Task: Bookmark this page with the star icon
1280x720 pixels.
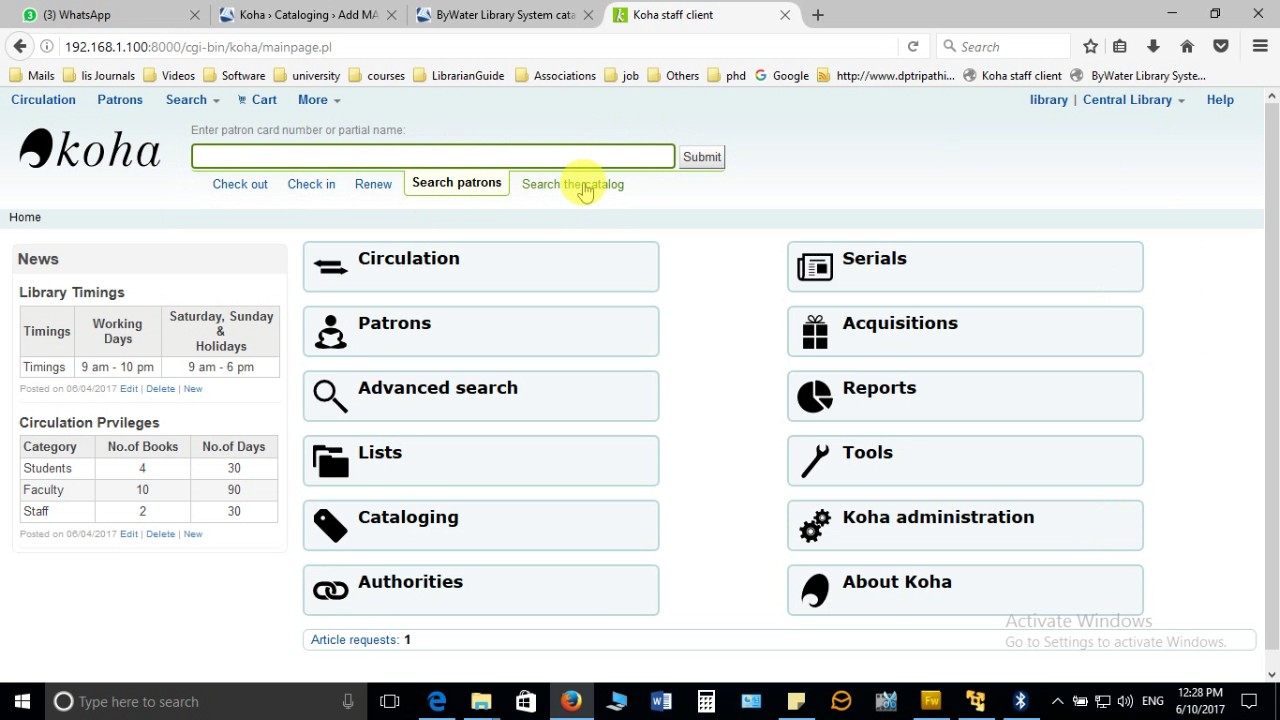Action: [x=1090, y=47]
